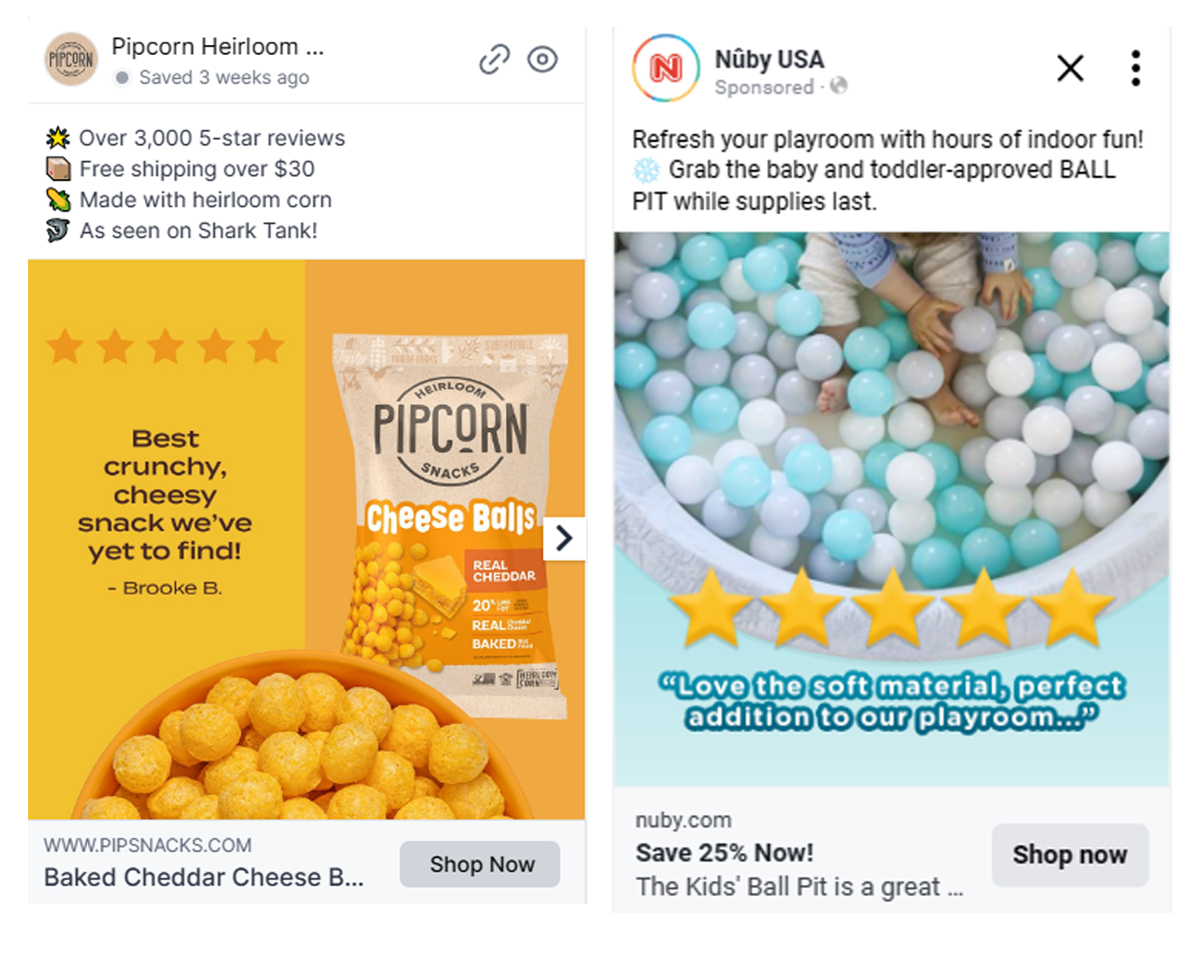Open the nuby.com link
The image size is (1200, 959).
point(683,819)
